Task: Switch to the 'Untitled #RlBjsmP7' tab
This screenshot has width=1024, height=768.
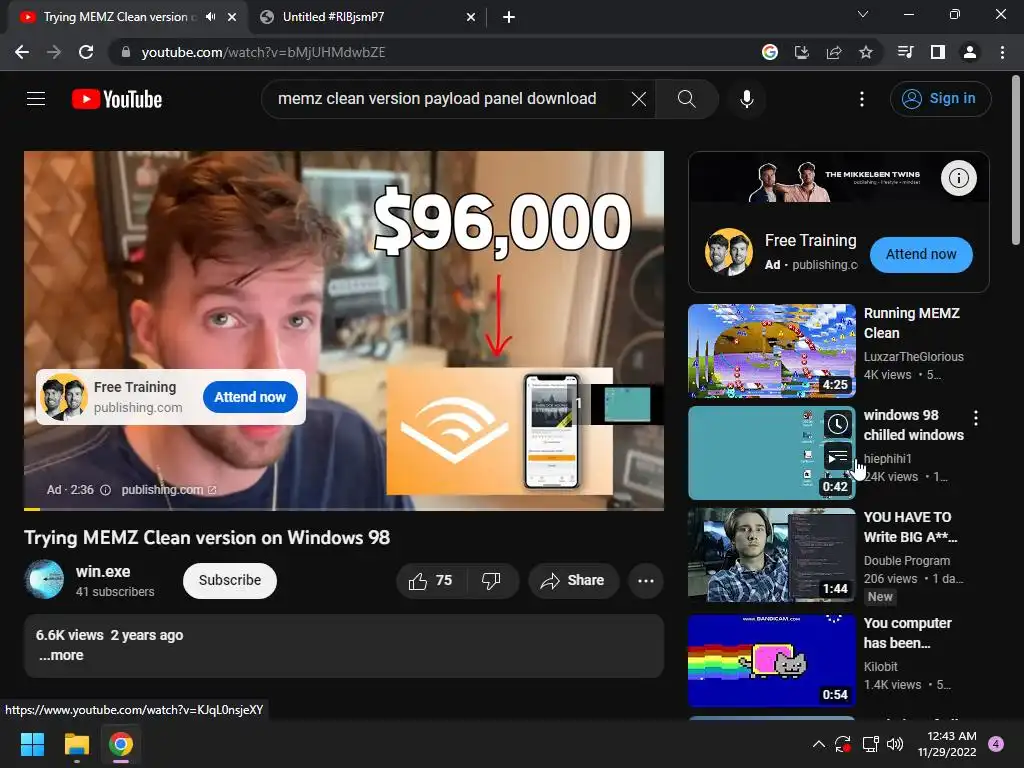Action: click(x=366, y=18)
